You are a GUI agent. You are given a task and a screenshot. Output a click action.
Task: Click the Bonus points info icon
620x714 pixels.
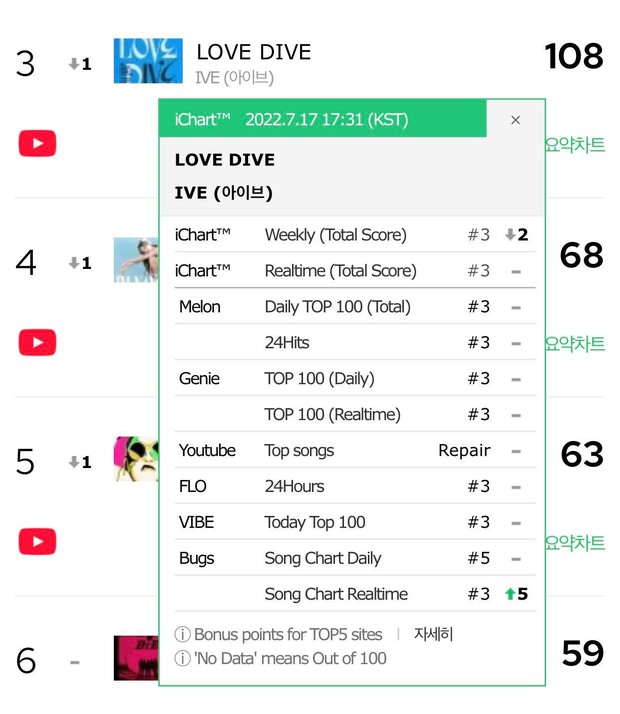pyautogui.click(x=183, y=634)
